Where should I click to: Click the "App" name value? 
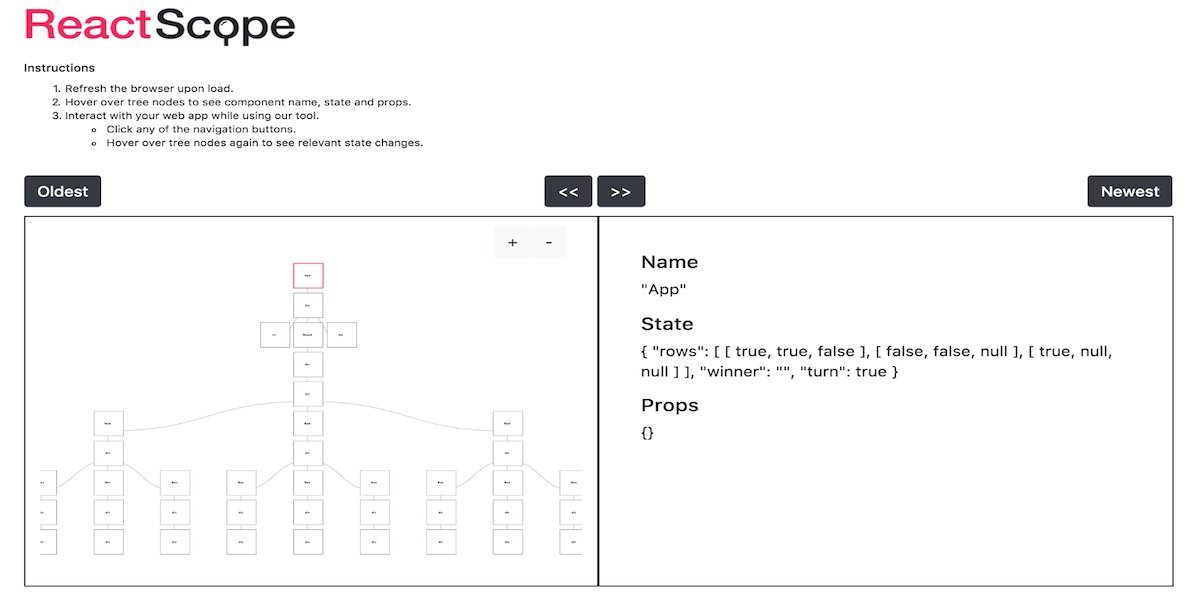663,290
